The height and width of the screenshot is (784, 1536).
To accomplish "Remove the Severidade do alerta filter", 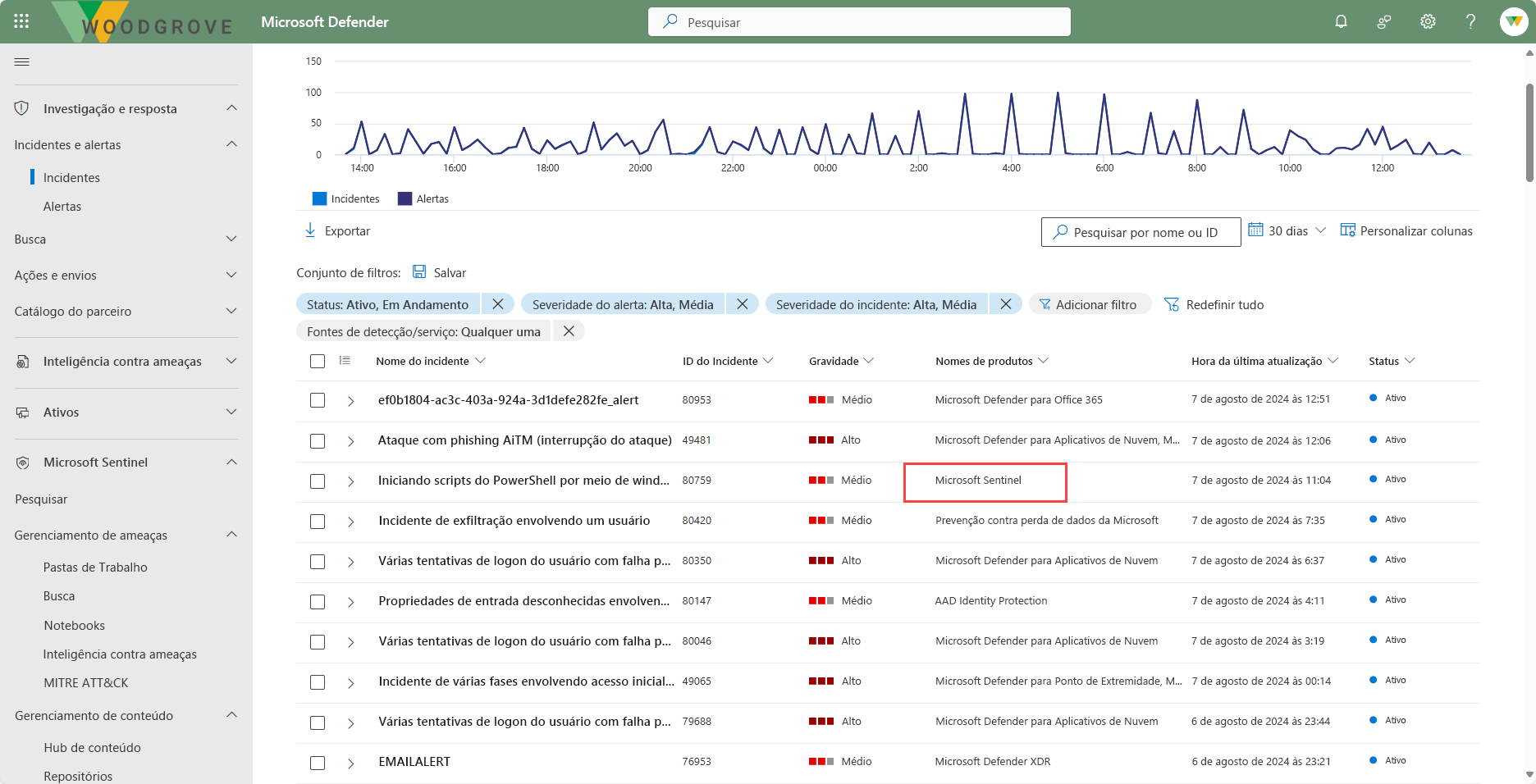I will click(x=743, y=304).
